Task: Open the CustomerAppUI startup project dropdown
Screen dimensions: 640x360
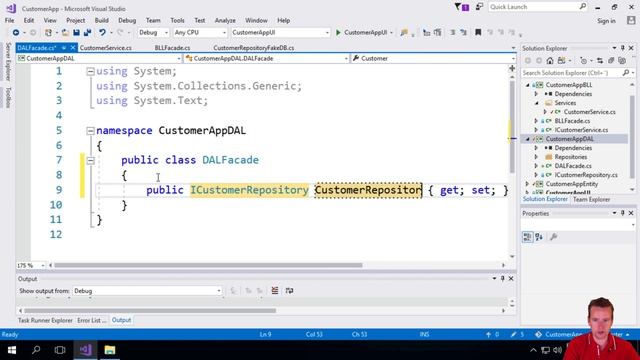Action: pyautogui.click(x=280, y=32)
